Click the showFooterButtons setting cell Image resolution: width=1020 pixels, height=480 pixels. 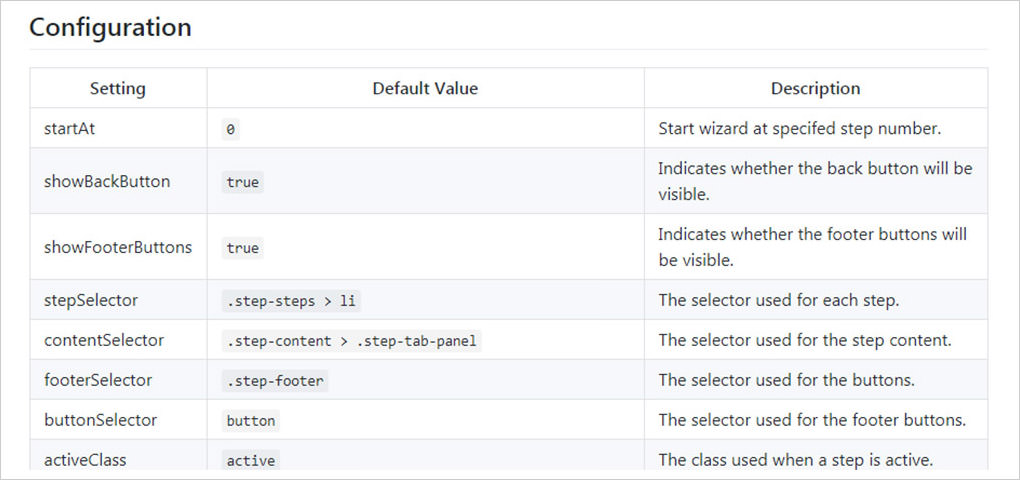point(118,247)
